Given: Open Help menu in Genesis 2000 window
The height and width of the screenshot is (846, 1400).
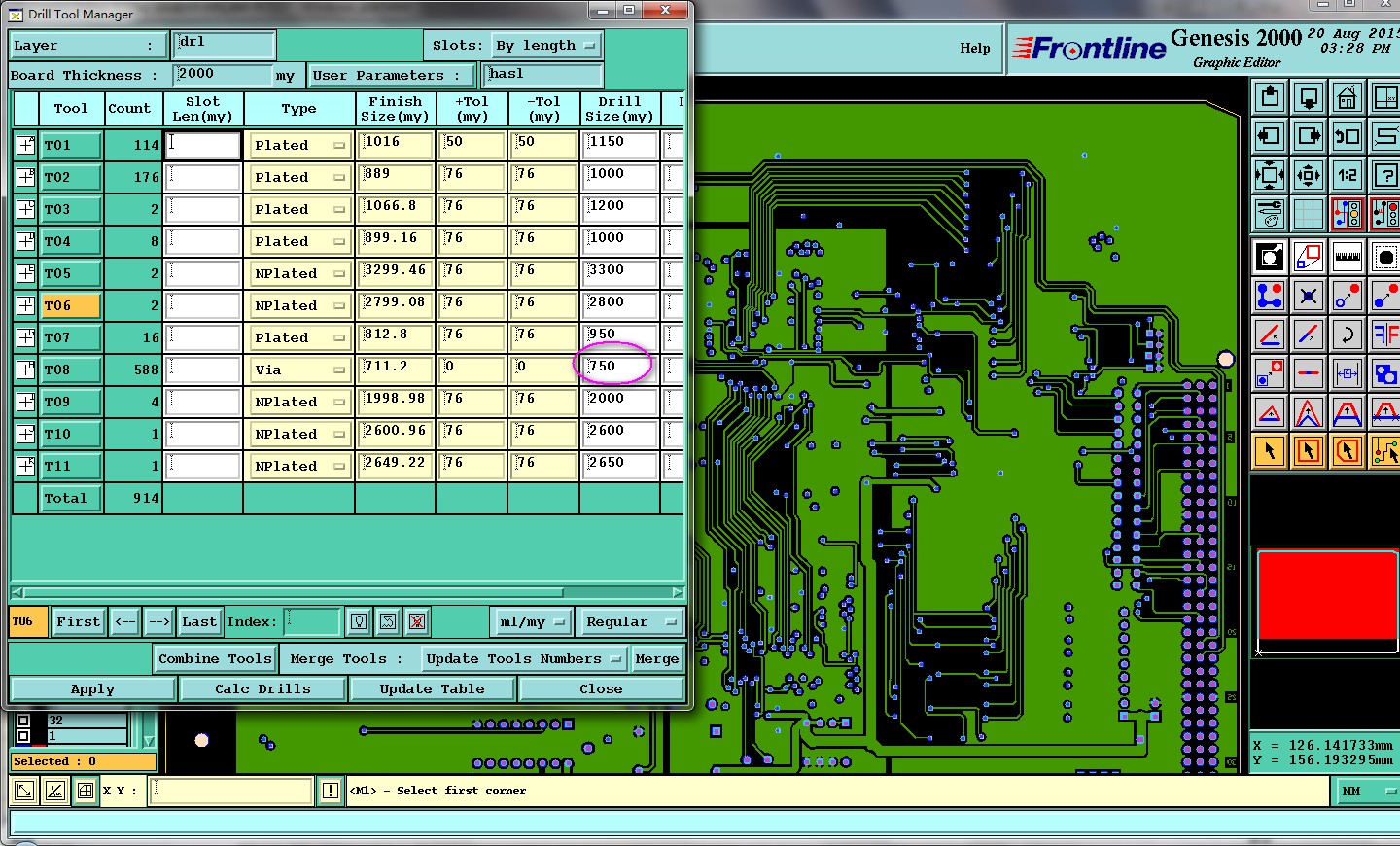Looking at the screenshot, I should (975, 48).
